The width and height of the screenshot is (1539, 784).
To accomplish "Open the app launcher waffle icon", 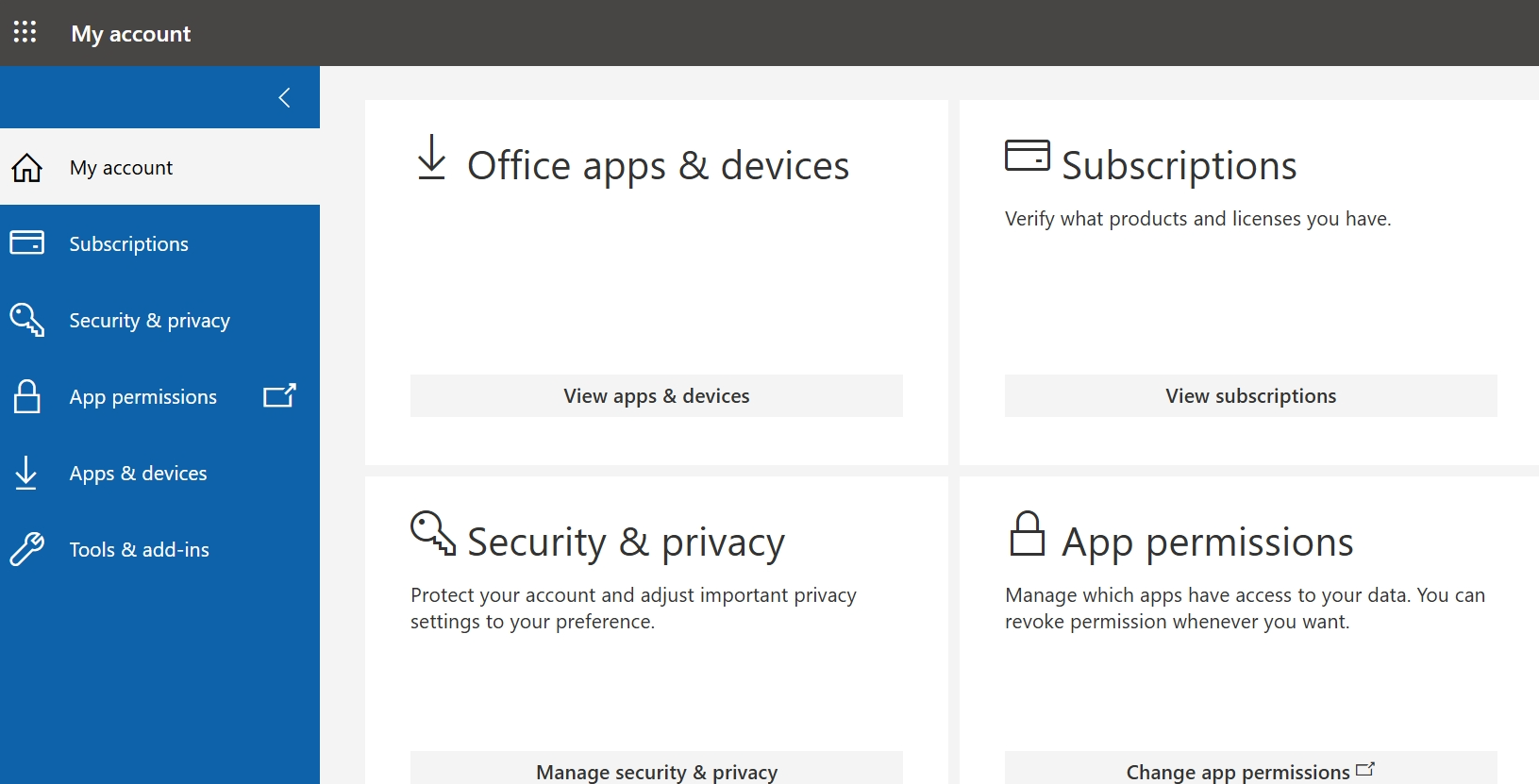I will pyautogui.click(x=25, y=32).
